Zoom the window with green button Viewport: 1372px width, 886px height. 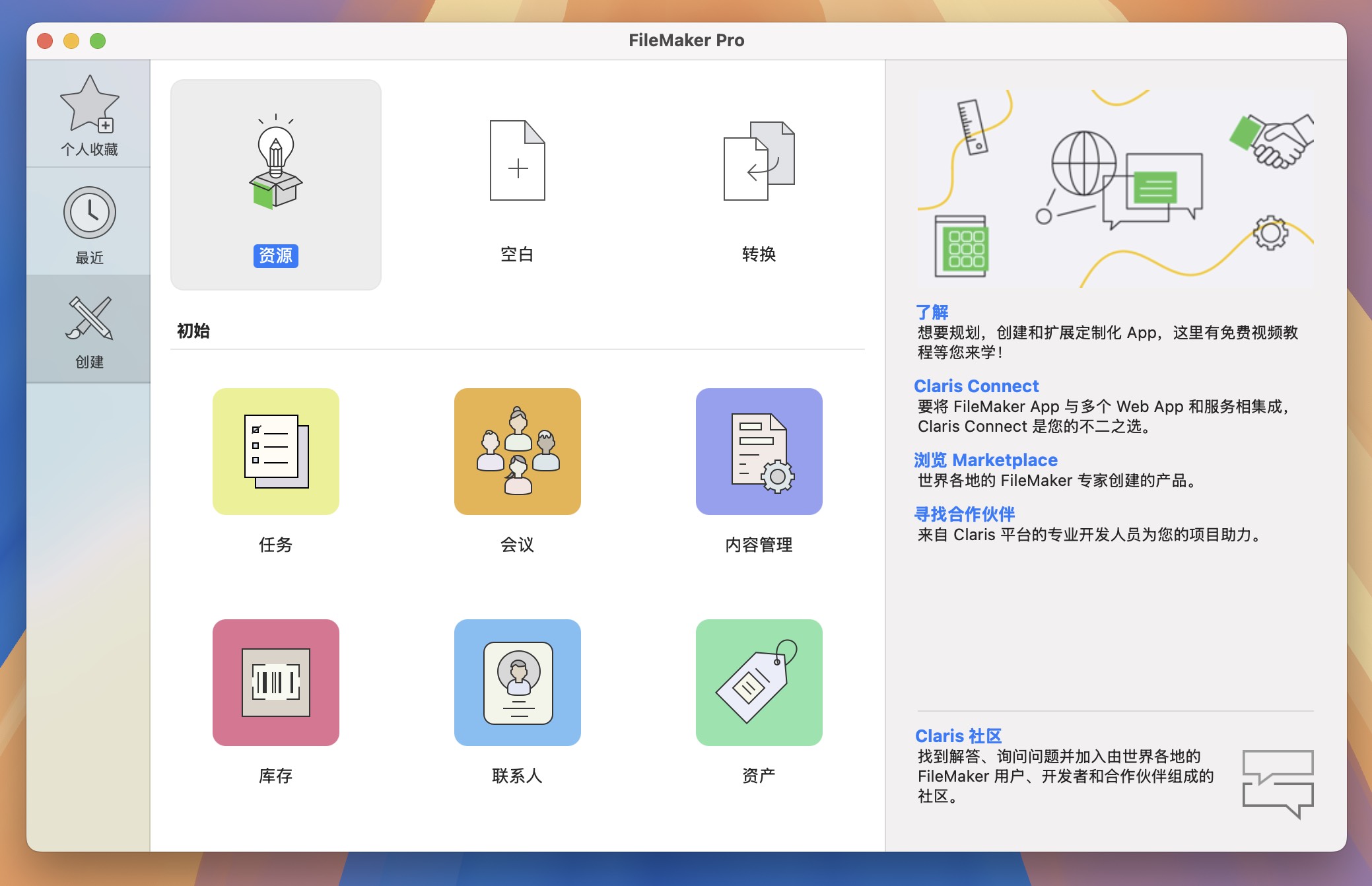point(98,41)
